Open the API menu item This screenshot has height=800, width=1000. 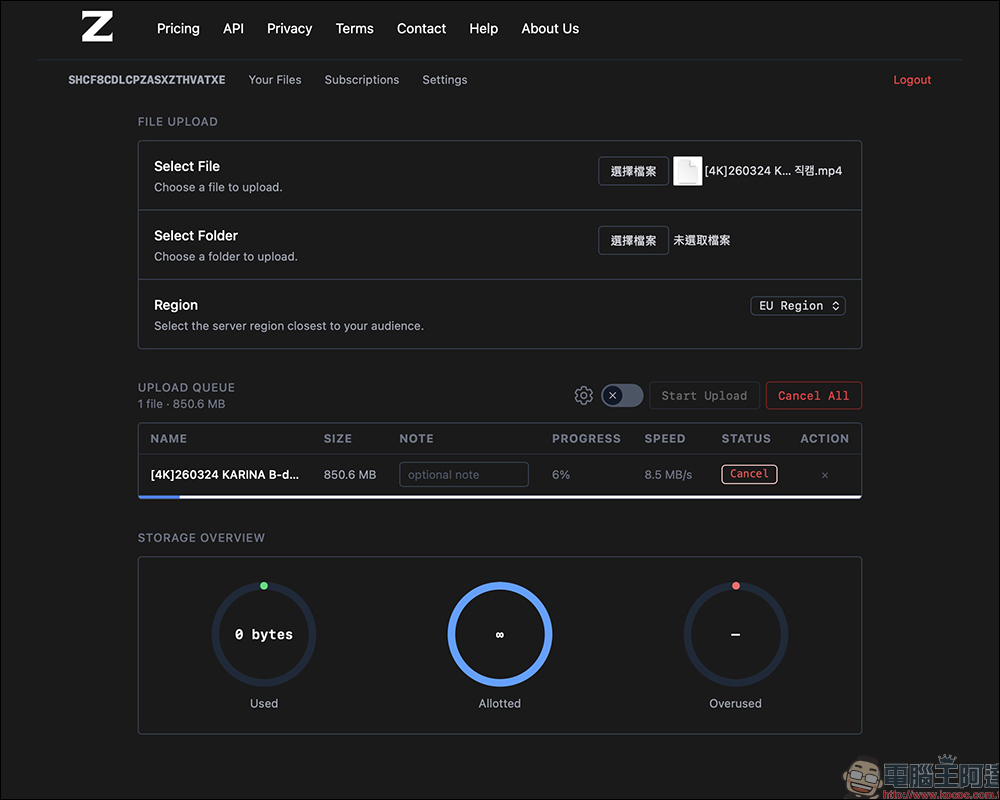coord(233,28)
